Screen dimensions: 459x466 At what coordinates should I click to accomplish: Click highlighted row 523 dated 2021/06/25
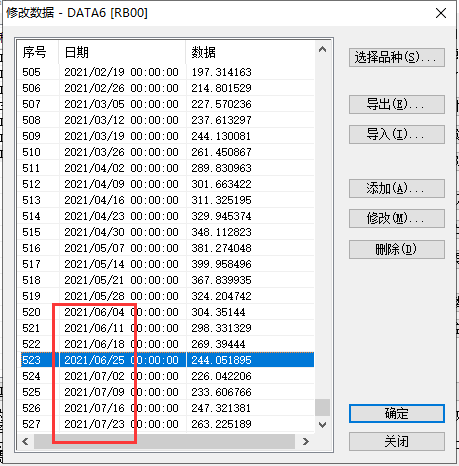coord(166,360)
